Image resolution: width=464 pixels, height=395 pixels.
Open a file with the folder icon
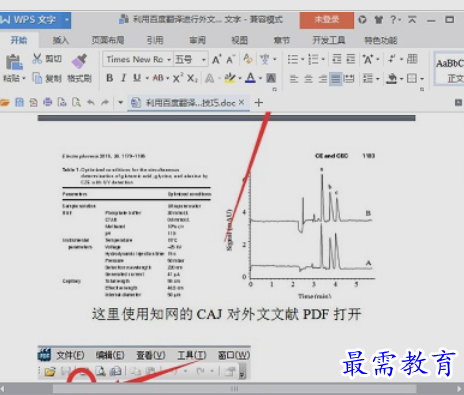coord(4,102)
